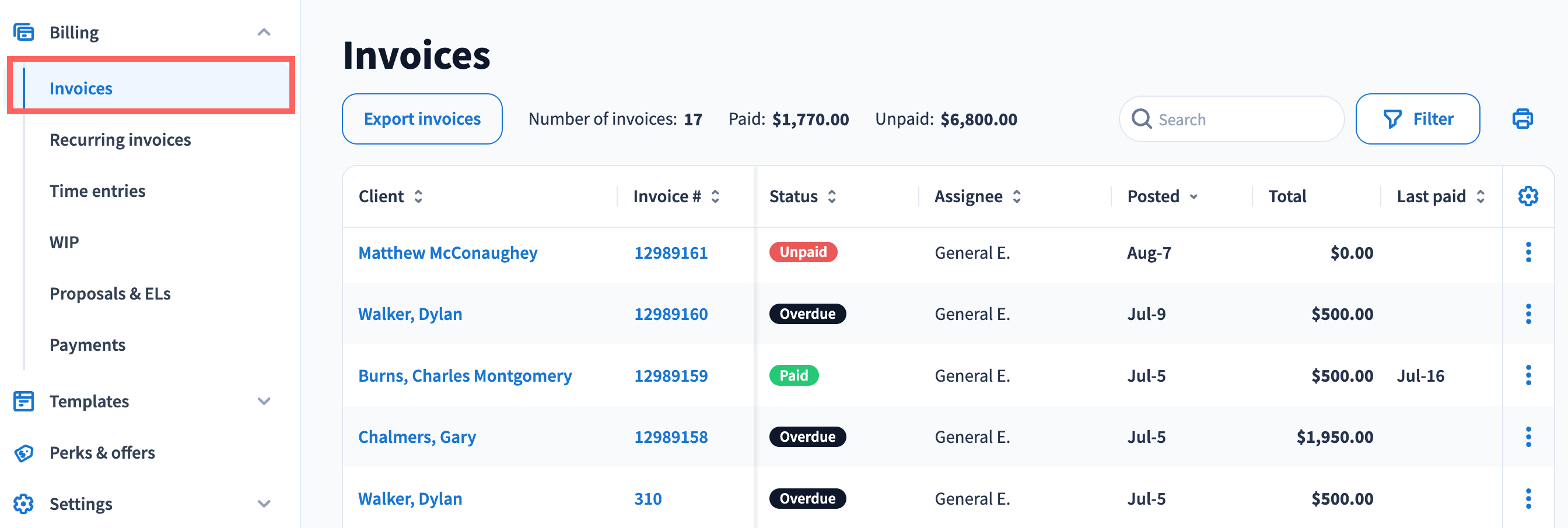Open table column settings gear icon
This screenshot has height=528, width=1568.
coord(1528,196)
